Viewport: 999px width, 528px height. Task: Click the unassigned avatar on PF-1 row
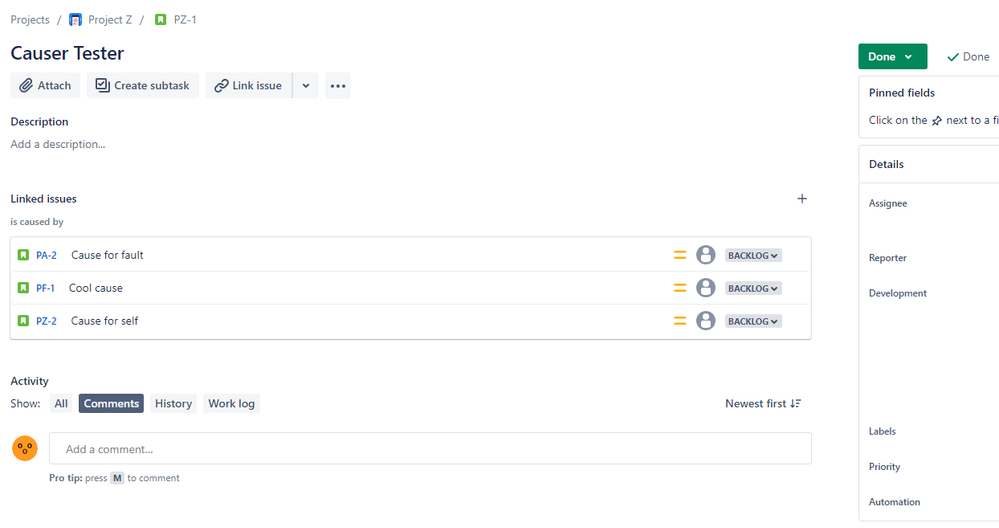point(705,288)
